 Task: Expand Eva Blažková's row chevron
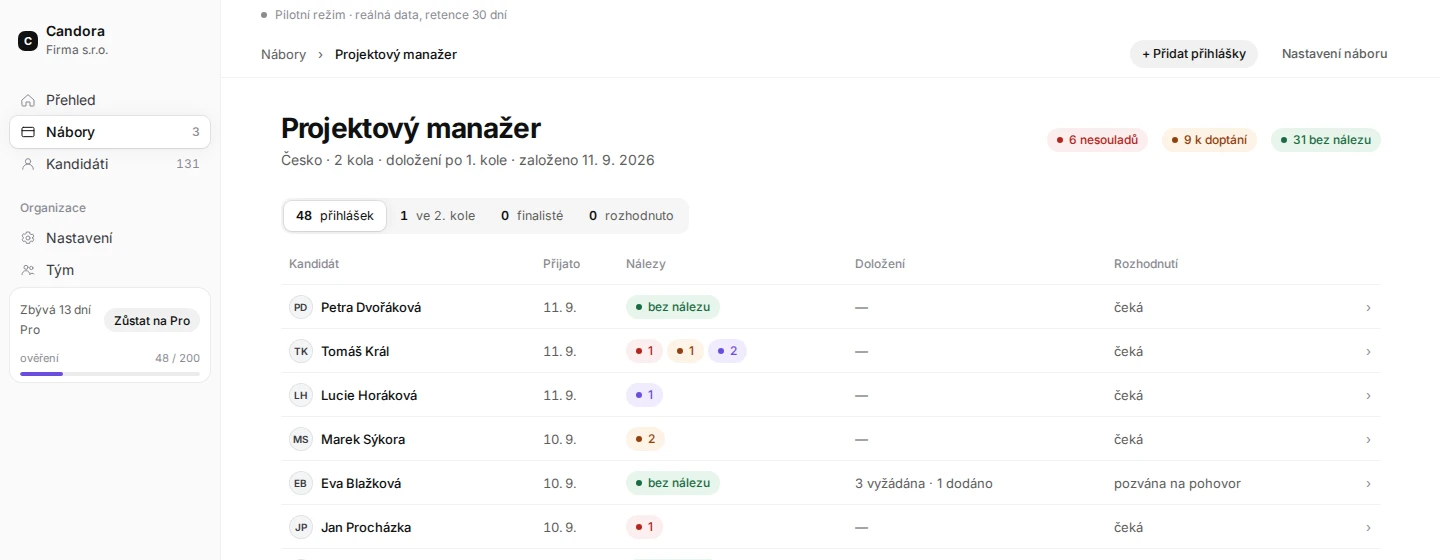pyautogui.click(x=1368, y=484)
